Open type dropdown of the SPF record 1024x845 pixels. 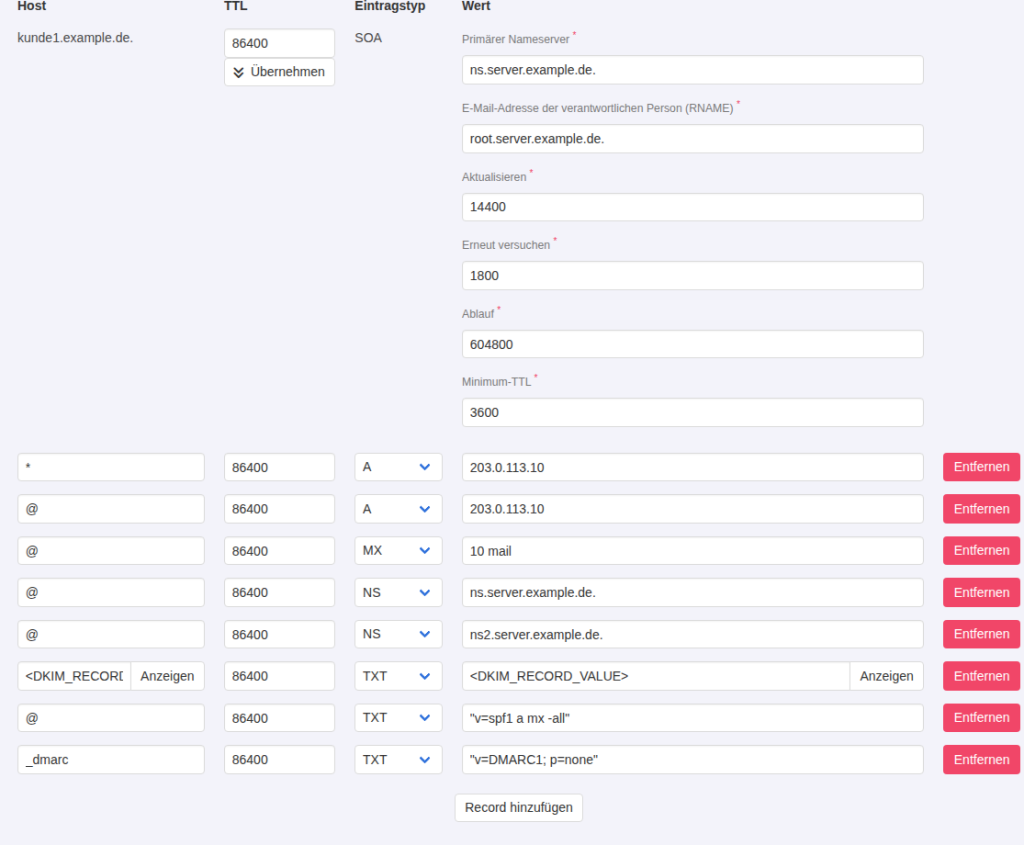coord(398,718)
